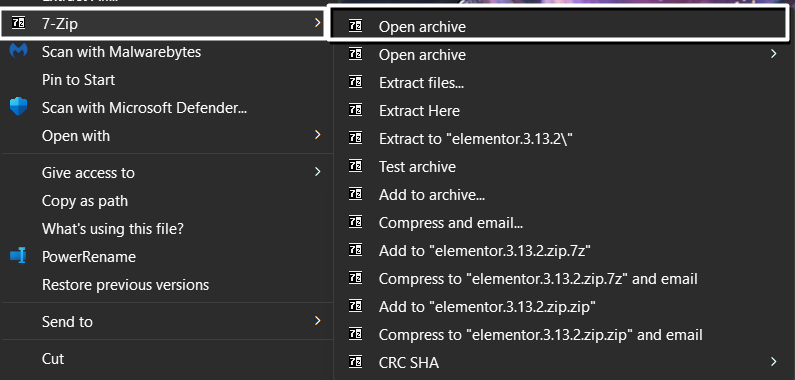Choose Add to "elementor.3.13.2.zip.7z"
The height and width of the screenshot is (380, 795).
[485, 250]
